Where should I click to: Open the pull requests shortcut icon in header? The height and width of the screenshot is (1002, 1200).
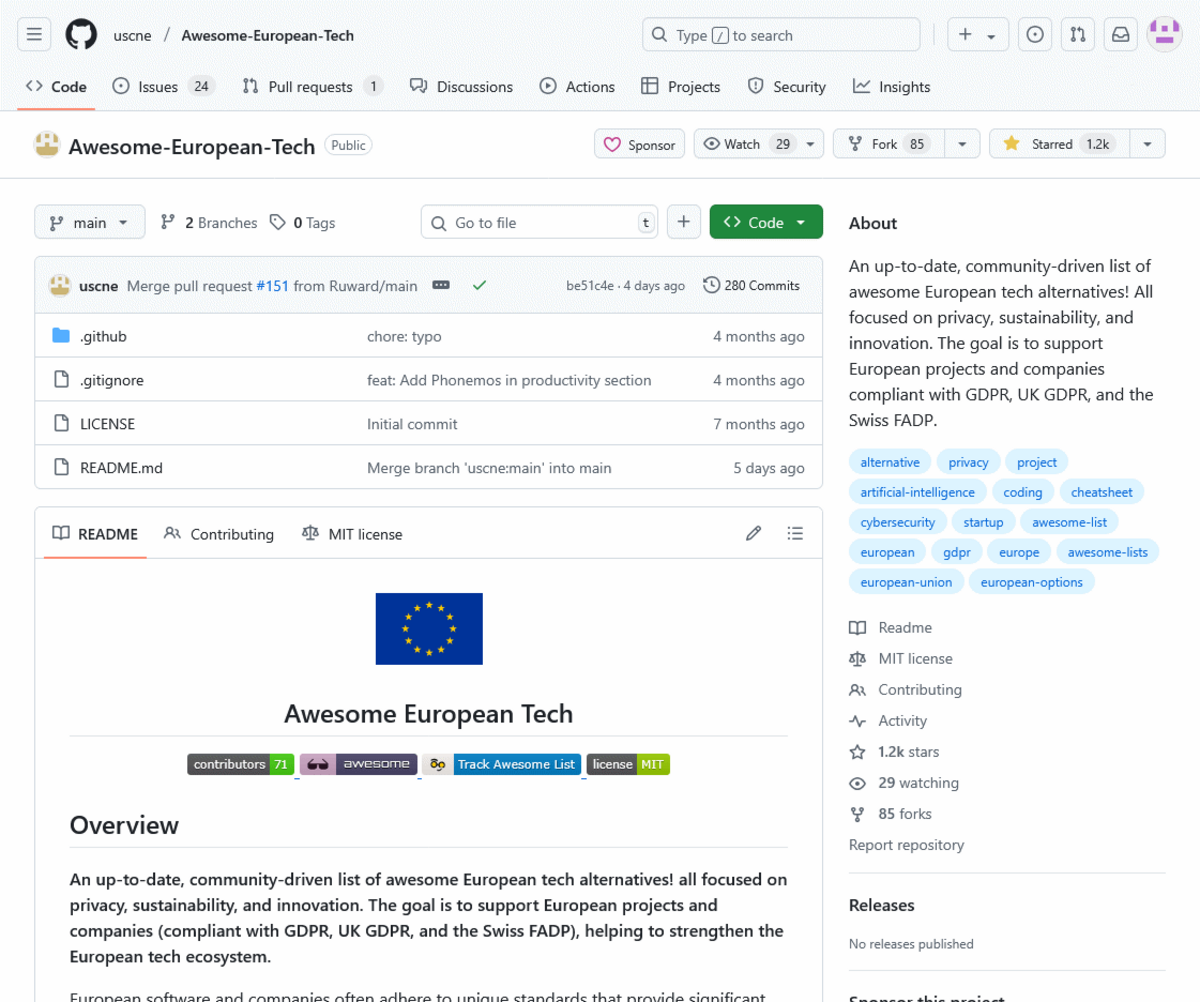[1078, 35]
